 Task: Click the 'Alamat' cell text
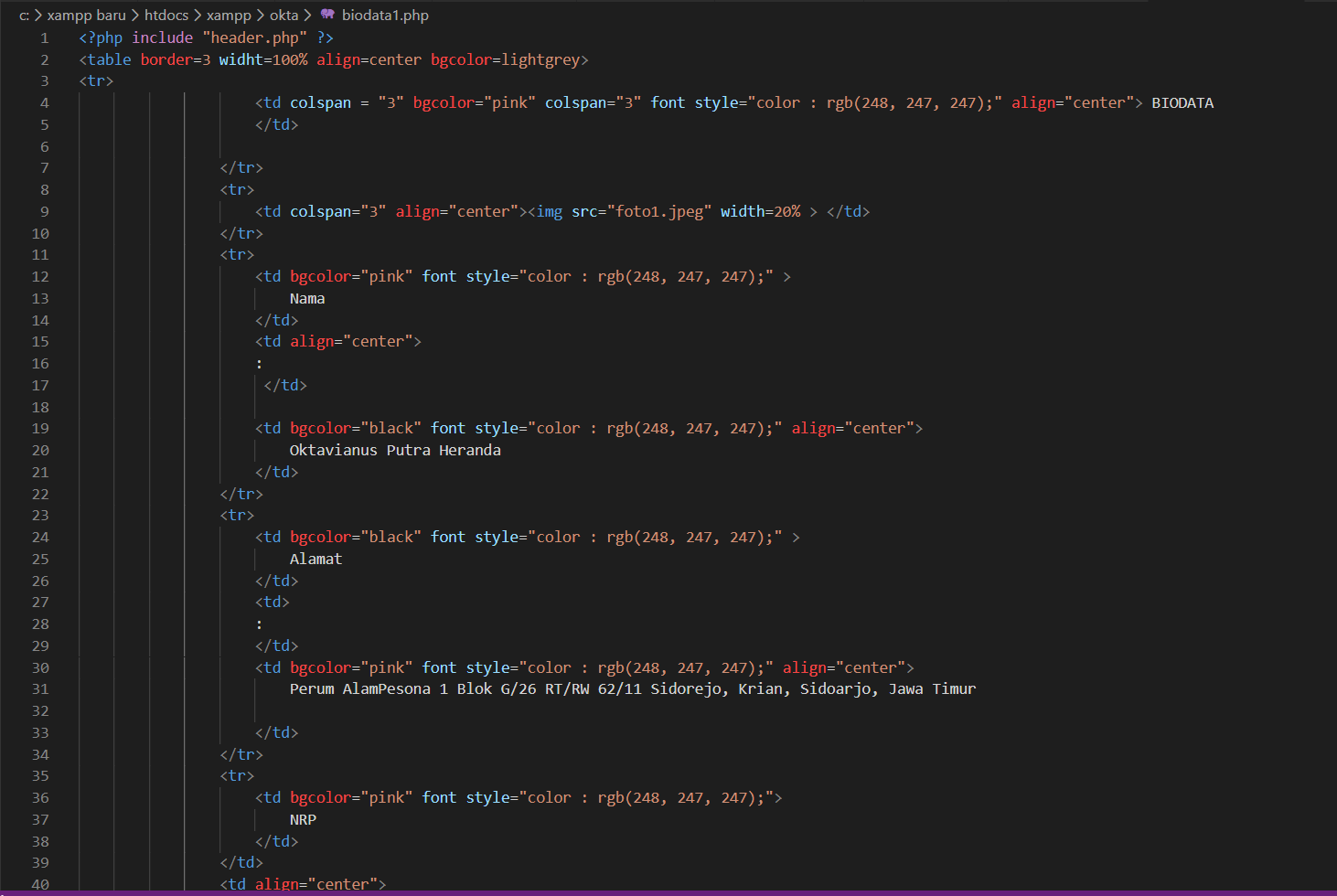[316, 559]
